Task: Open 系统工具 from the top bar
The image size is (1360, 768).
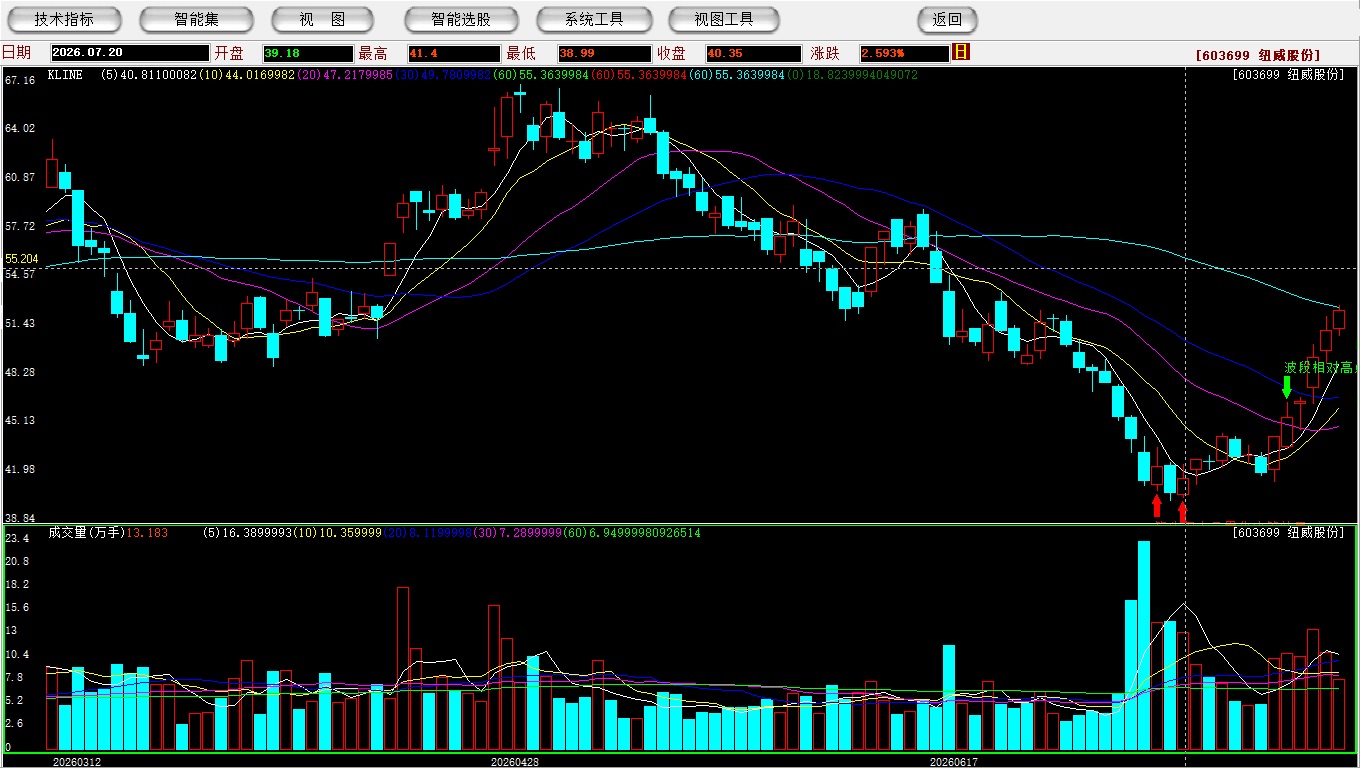Action: pyautogui.click(x=594, y=19)
